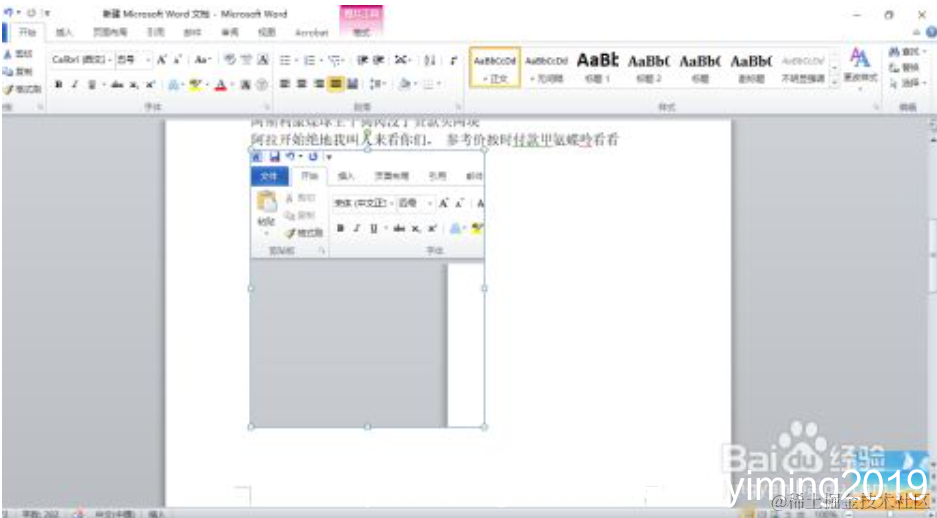Click the Grow Font icon
The width and height of the screenshot is (937, 518).
tap(161, 60)
